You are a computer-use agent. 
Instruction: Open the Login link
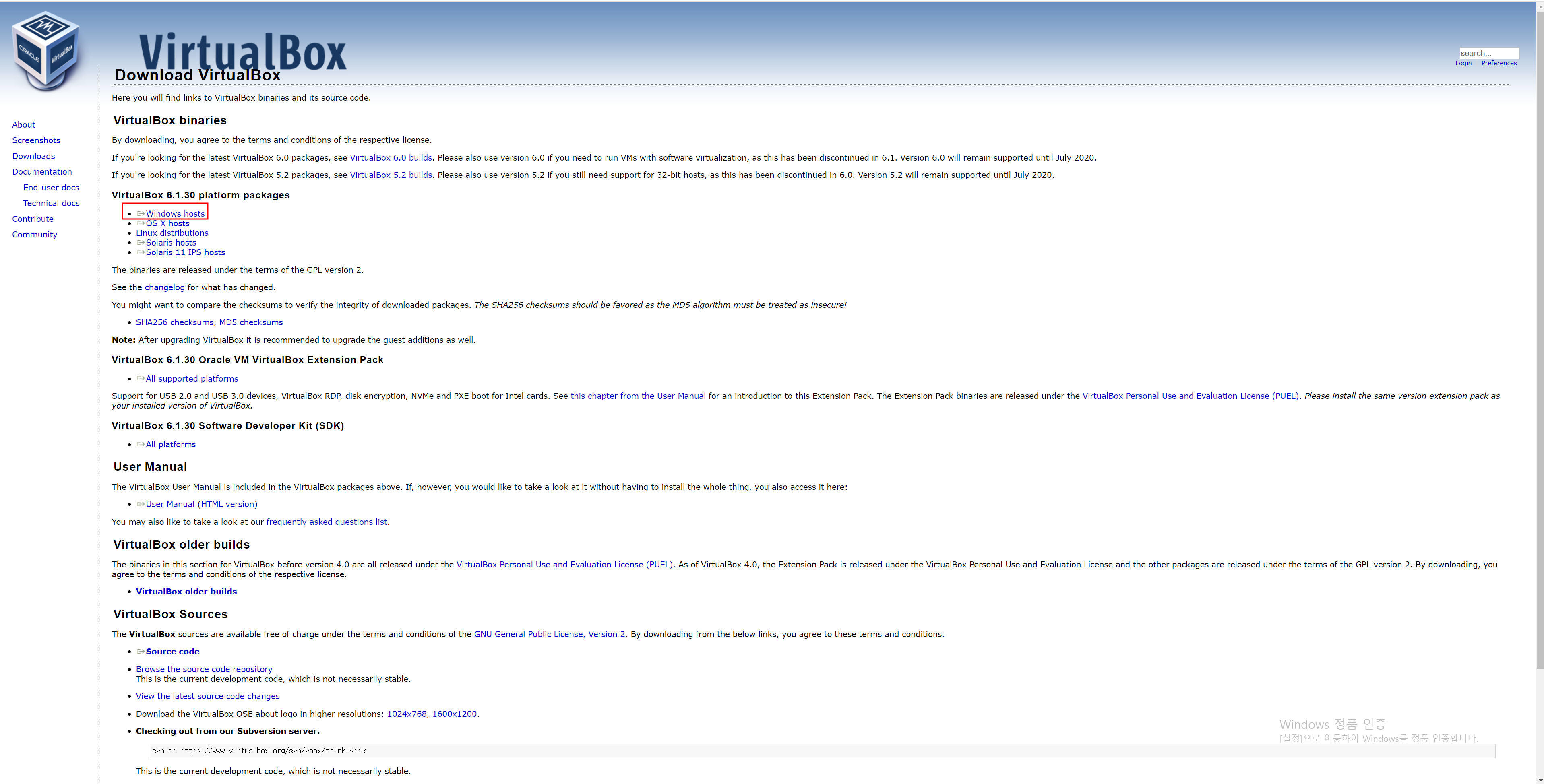coord(1463,63)
